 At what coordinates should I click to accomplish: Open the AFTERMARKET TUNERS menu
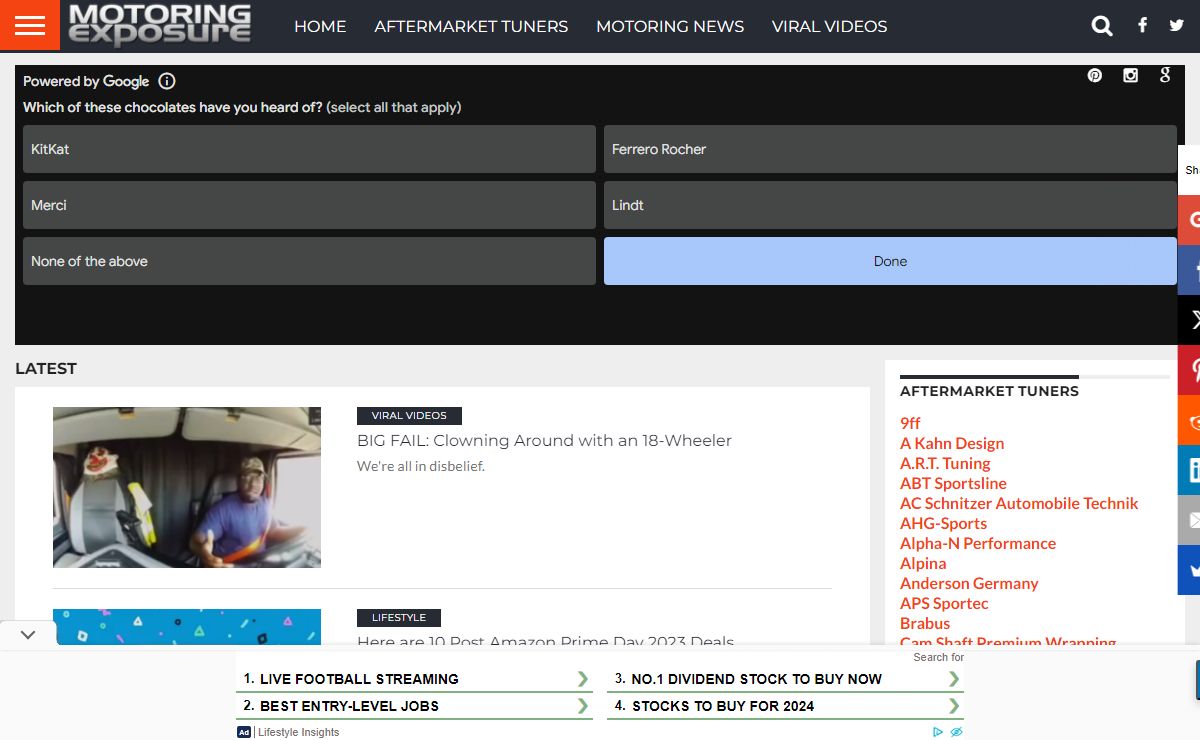(471, 27)
